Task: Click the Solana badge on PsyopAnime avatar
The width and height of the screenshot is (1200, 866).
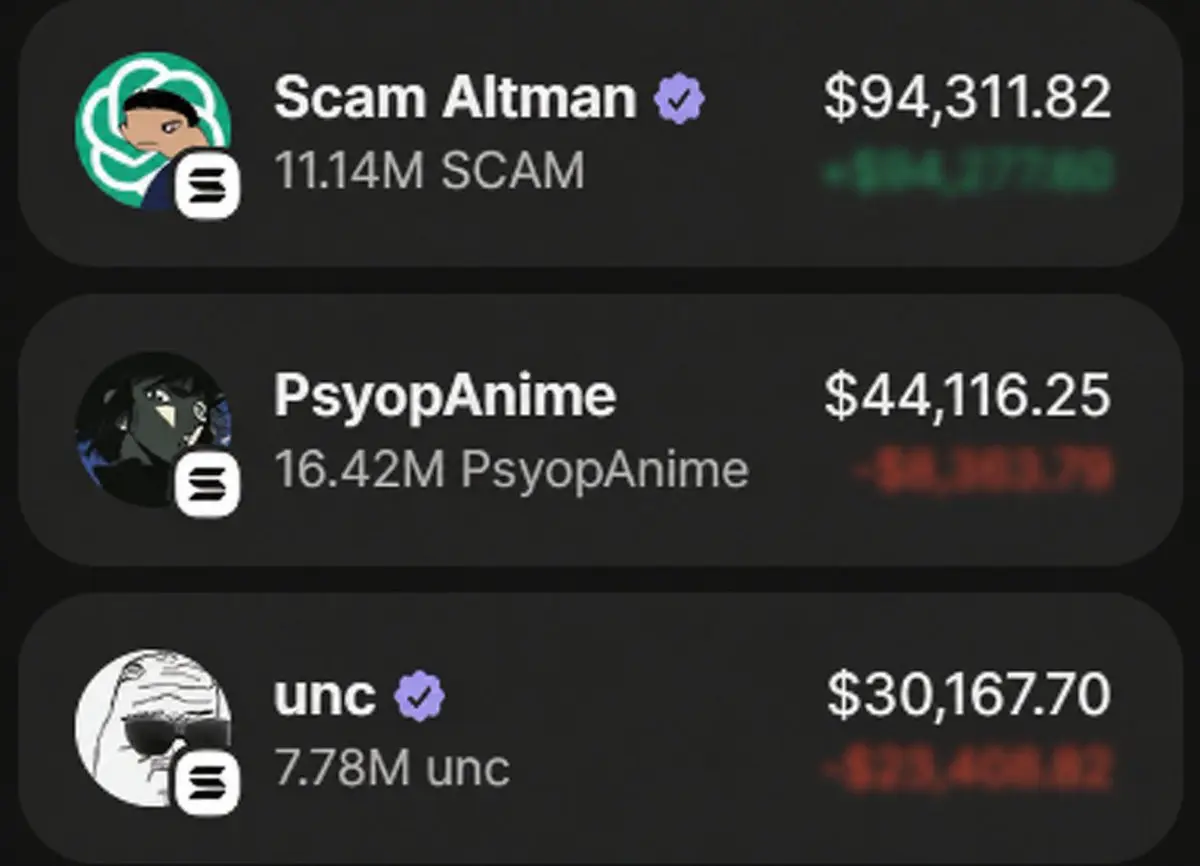Action: click(x=208, y=484)
